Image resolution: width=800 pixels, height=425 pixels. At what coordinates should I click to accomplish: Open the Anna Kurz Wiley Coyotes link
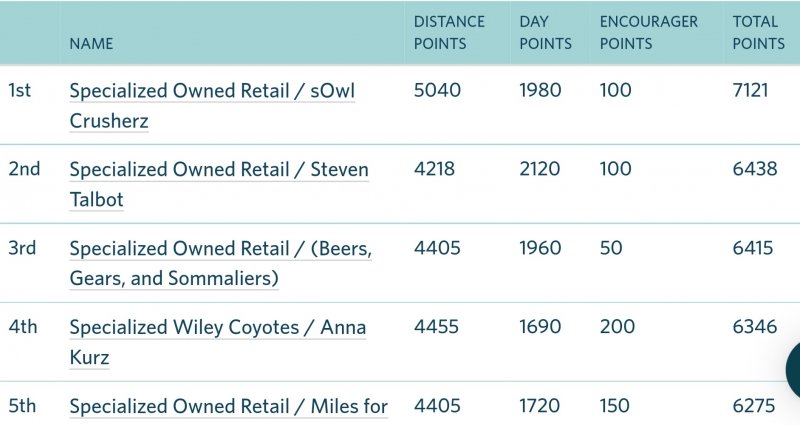[218, 342]
